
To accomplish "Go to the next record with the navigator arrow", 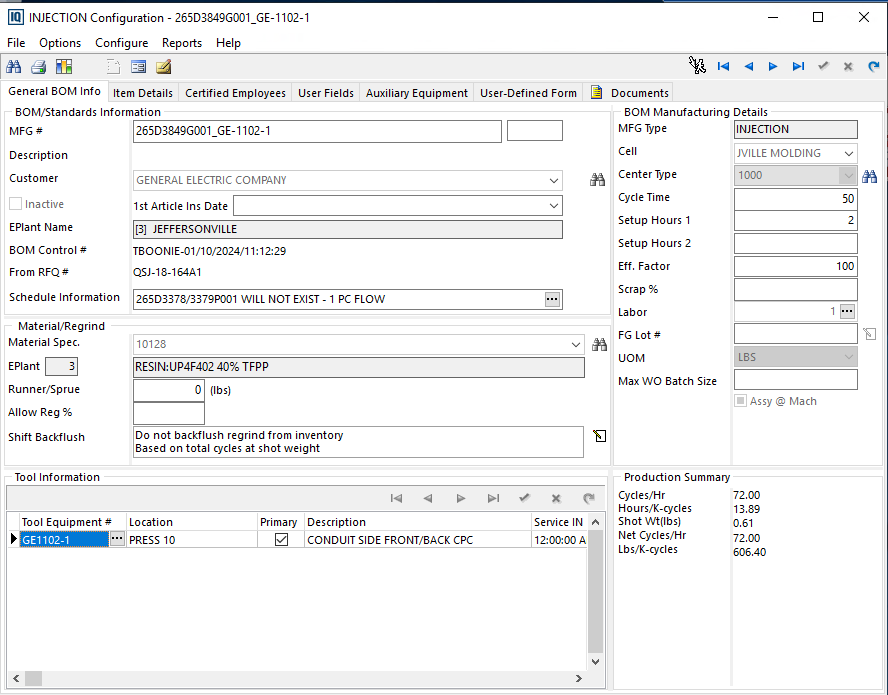I will [773, 67].
